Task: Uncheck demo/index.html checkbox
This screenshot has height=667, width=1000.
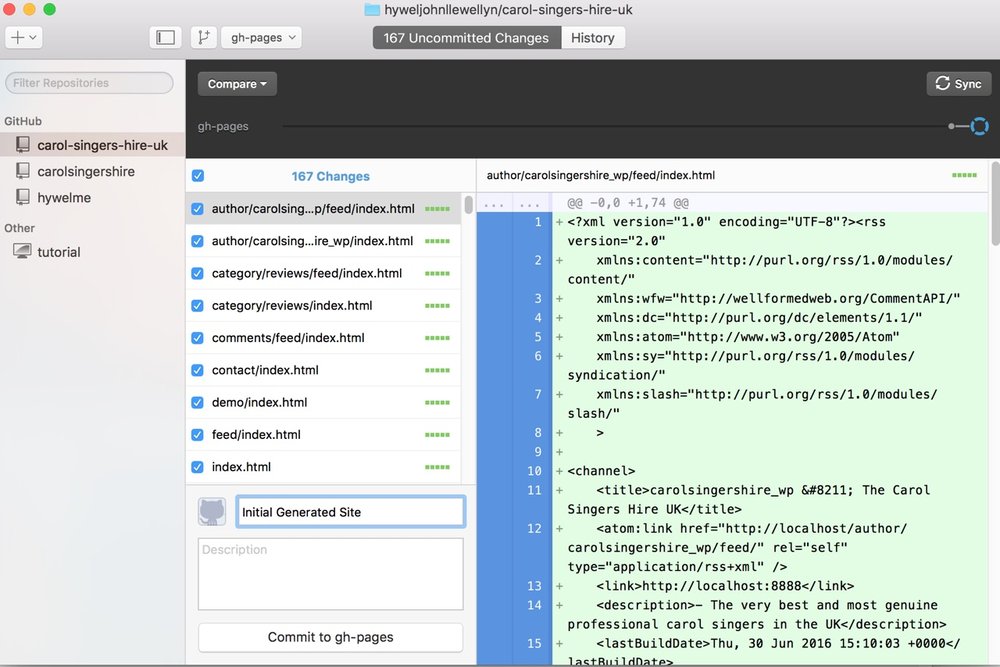Action: click(198, 402)
